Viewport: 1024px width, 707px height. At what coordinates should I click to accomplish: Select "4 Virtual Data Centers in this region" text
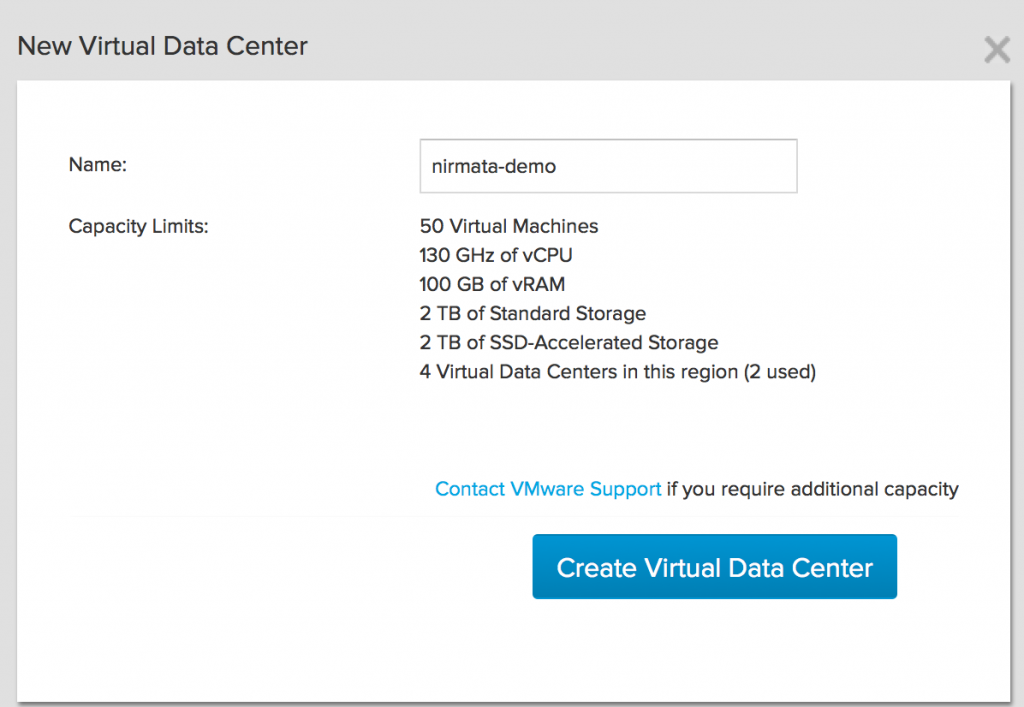(579, 372)
